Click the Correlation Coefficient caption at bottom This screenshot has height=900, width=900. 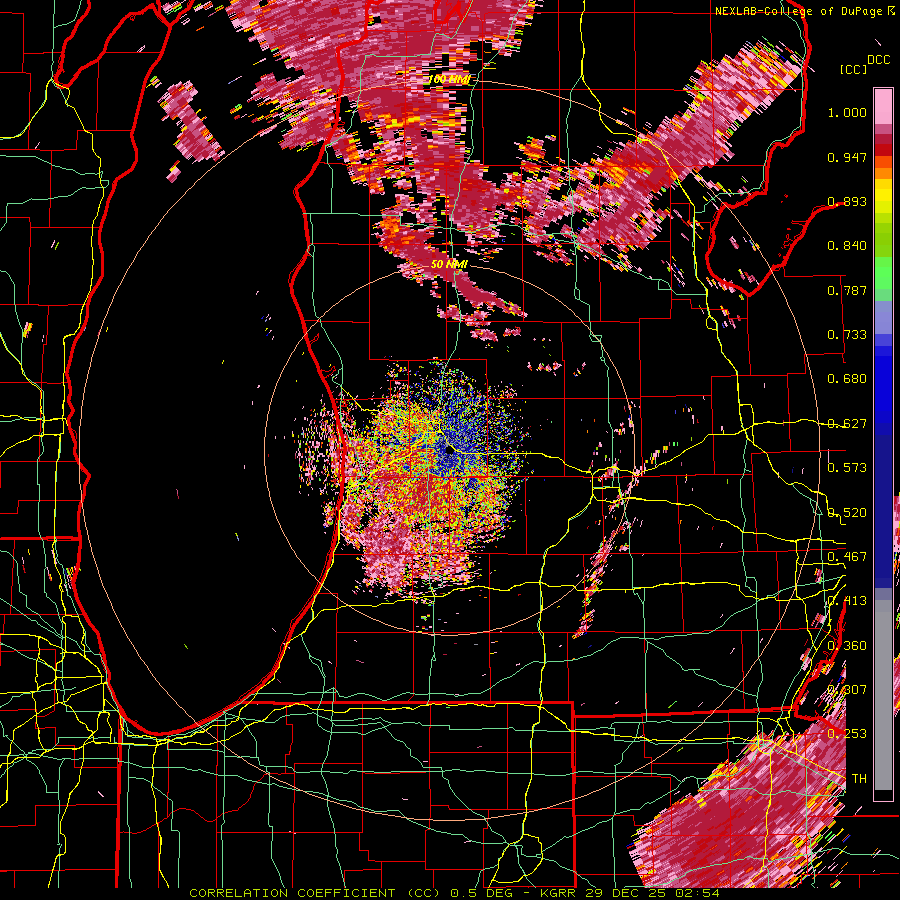[x=454, y=893]
